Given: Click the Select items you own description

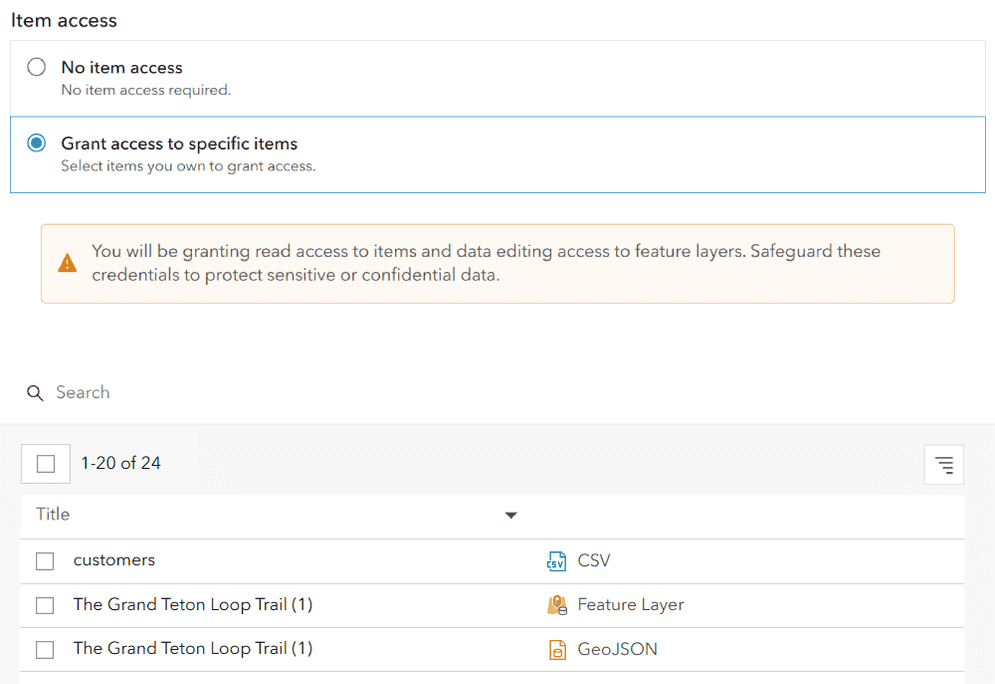Looking at the screenshot, I should tap(188, 166).
